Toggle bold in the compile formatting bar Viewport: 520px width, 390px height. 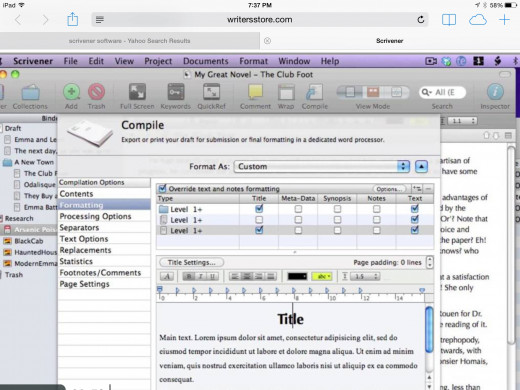point(189,276)
